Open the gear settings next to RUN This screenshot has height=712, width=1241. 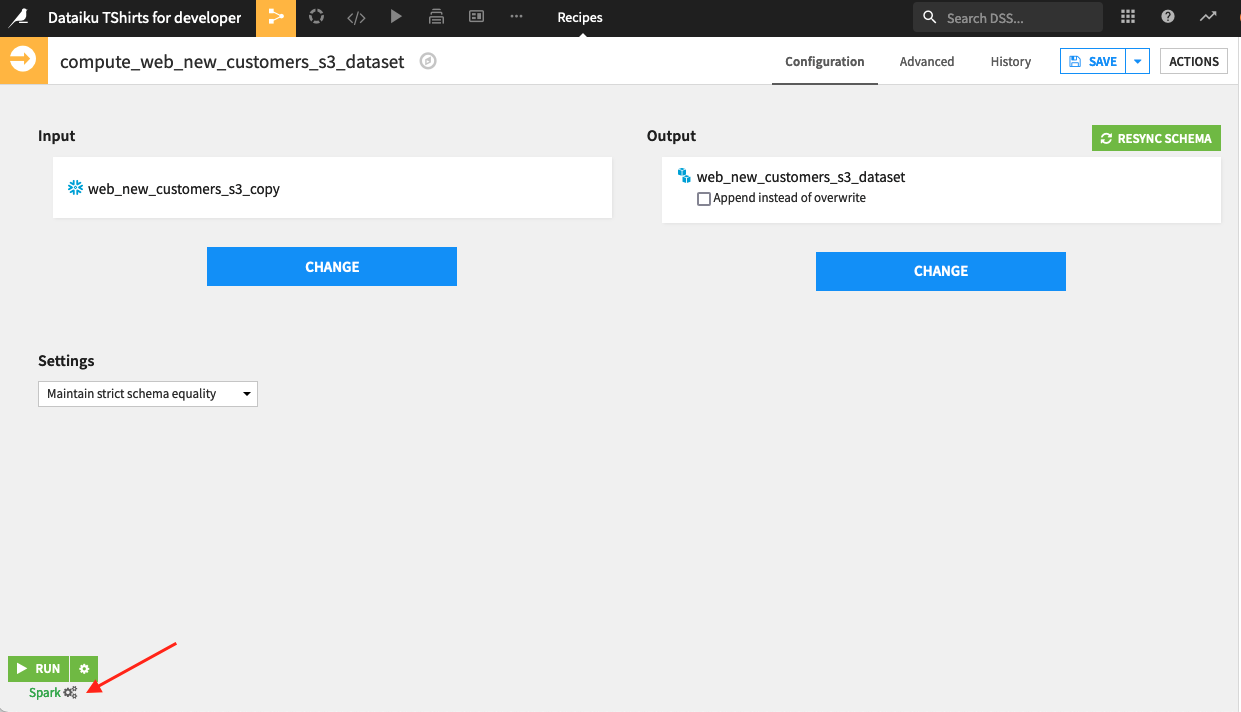click(x=84, y=668)
